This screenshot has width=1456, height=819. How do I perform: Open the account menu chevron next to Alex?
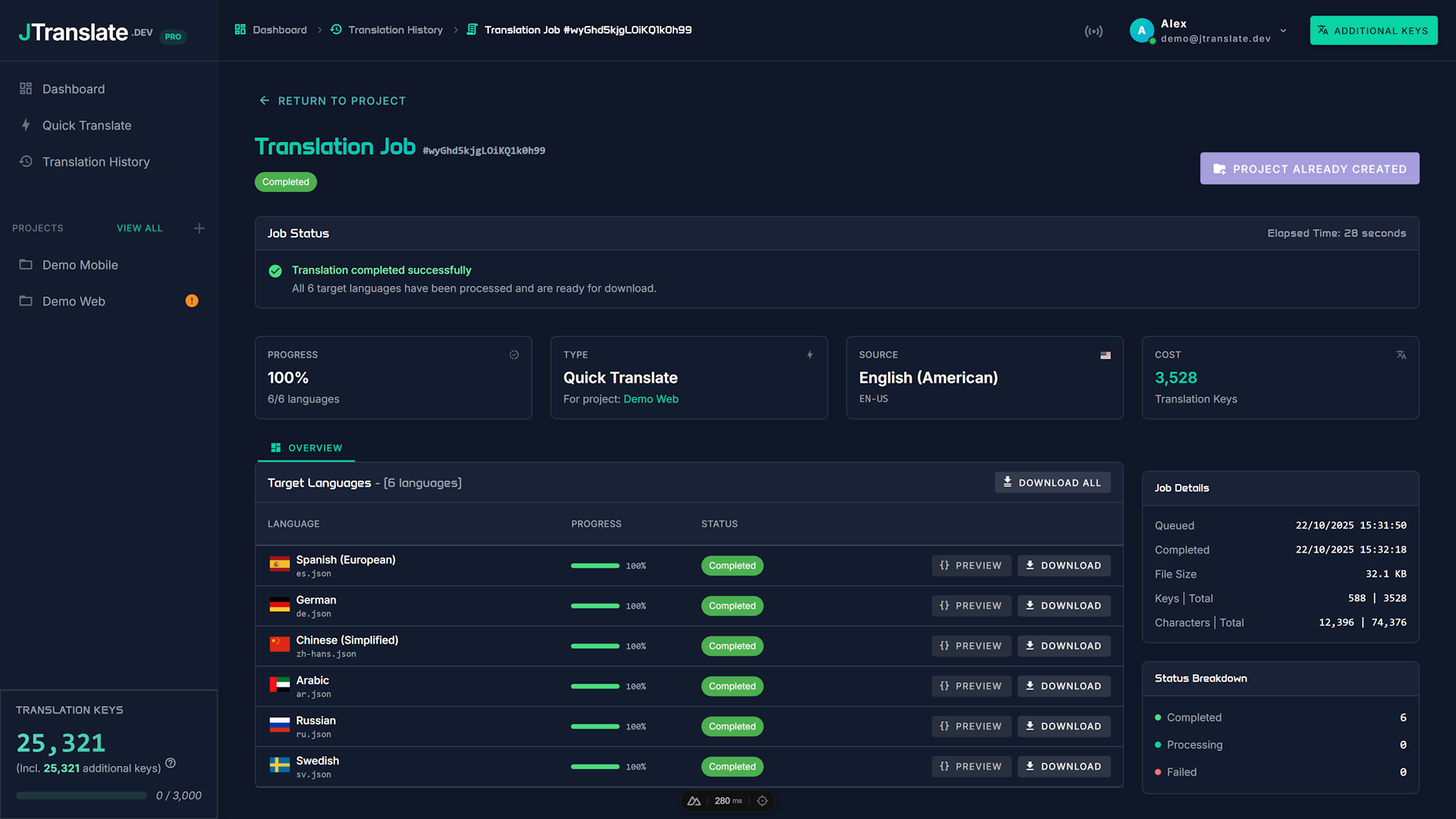(1282, 31)
